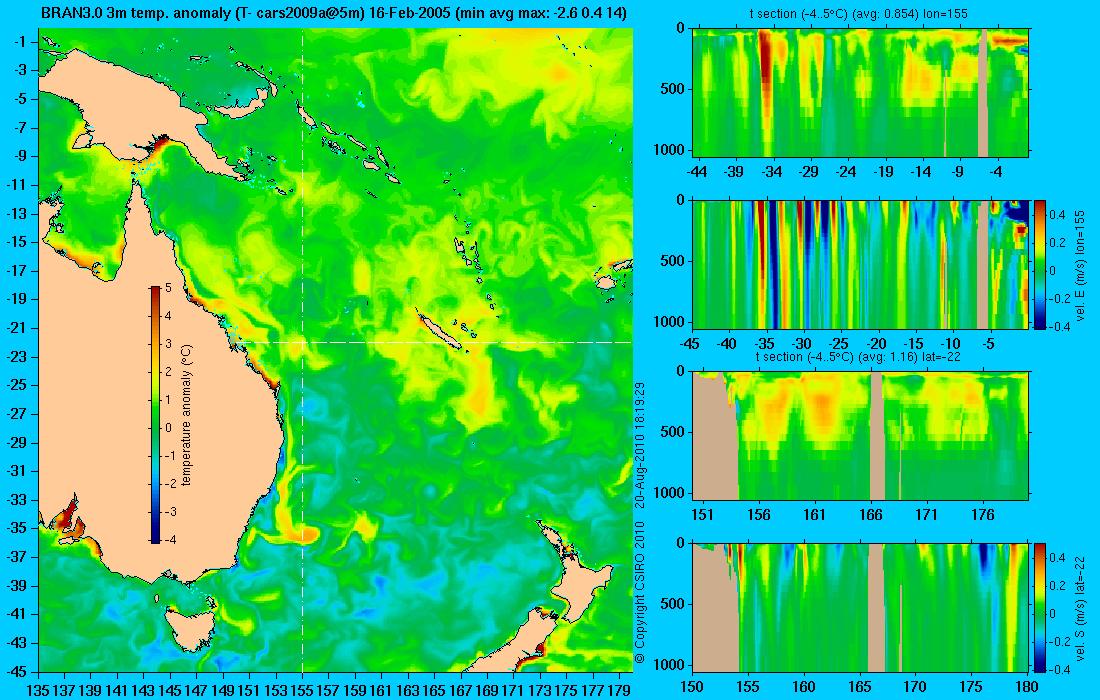1100x700 pixels.
Task: Click the '167' longitude tick on main map
Action: (x=460, y=691)
